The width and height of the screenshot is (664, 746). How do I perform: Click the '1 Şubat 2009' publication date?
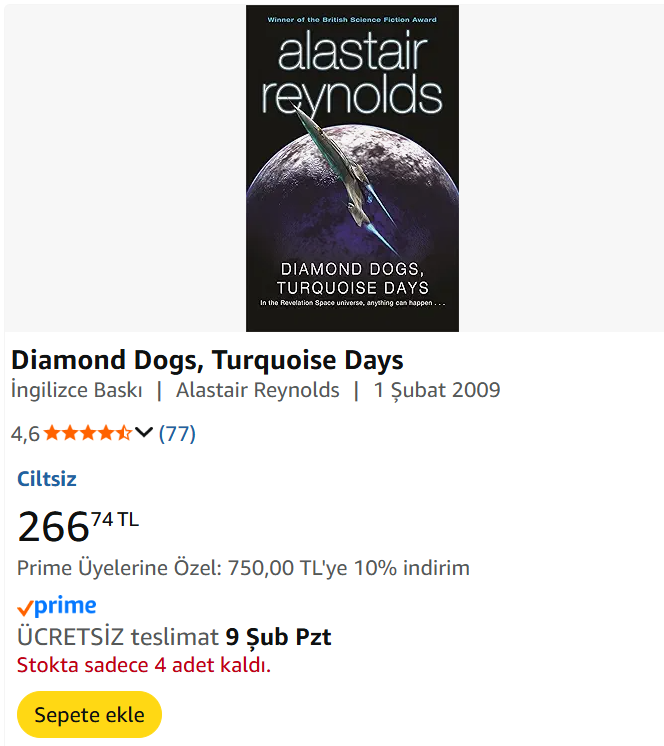tap(437, 390)
